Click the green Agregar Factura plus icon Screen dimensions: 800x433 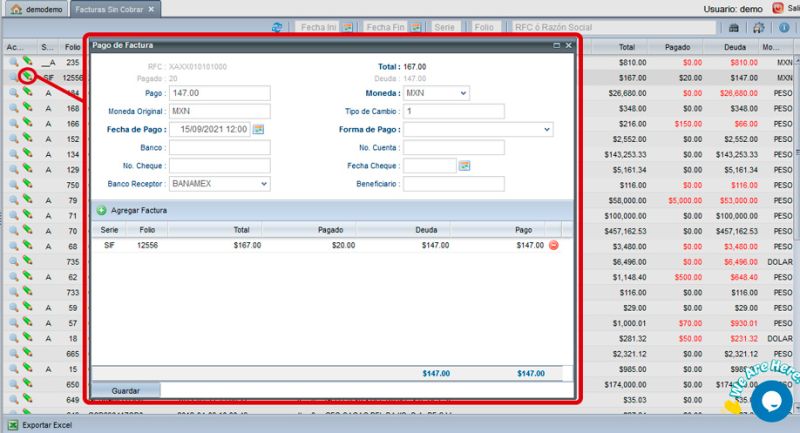(101, 211)
